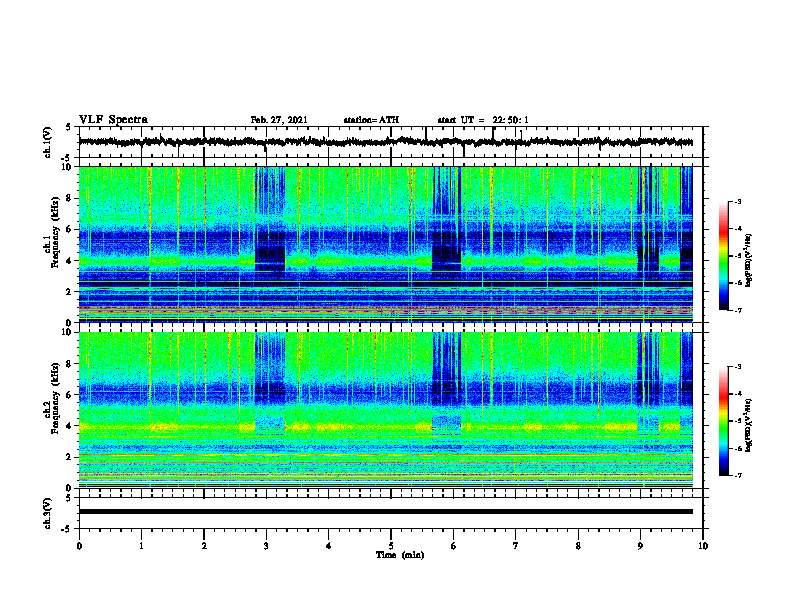Click the ch.1 voltage waveform trace
This screenshot has width=792, height=612.
click(x=385, y=142)
